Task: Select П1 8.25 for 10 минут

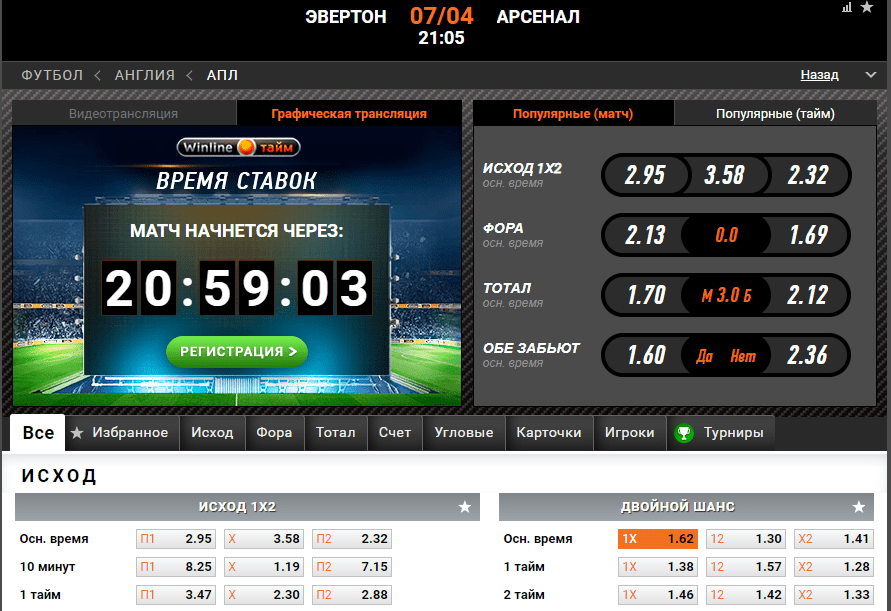Action: pos(176,567)
